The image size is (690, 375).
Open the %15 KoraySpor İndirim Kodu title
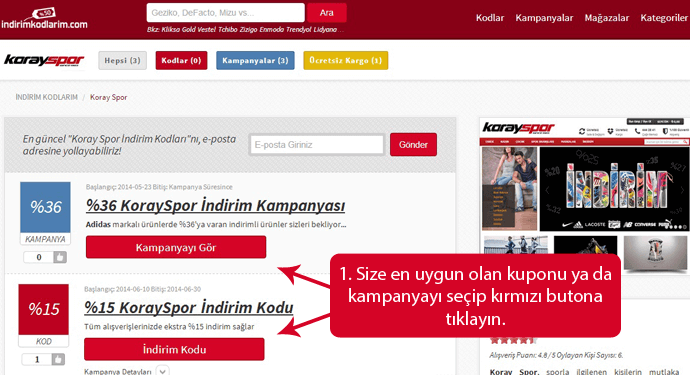tap(188, 307)
